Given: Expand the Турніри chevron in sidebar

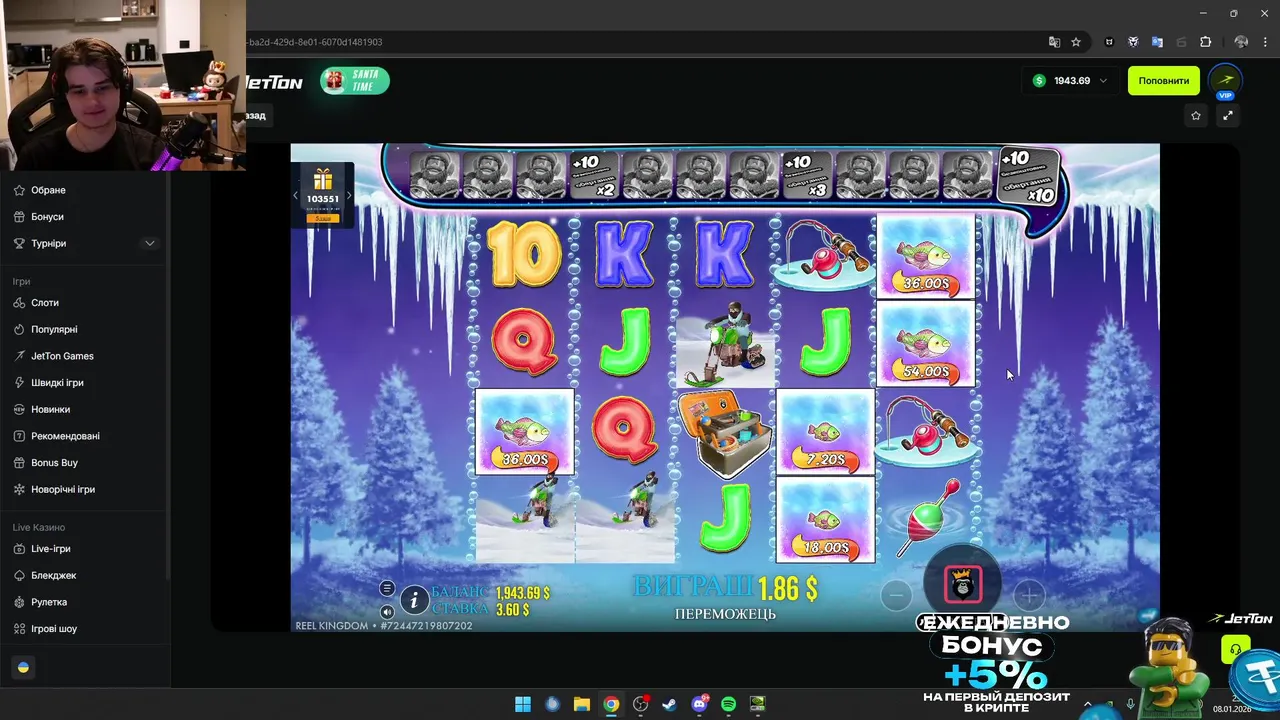Looking at the screenshot, I should [x=150, y=243].
